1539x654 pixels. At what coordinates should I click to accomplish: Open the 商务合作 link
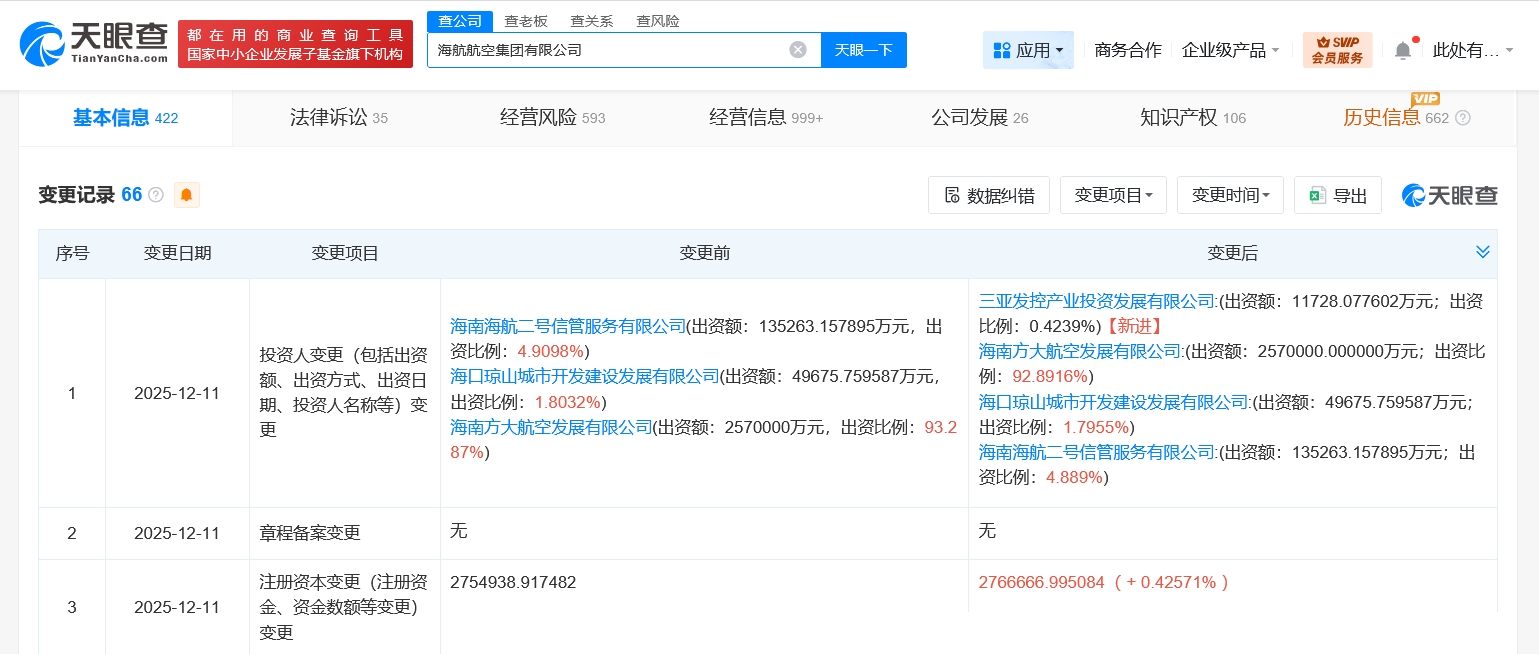[1128, 50]
